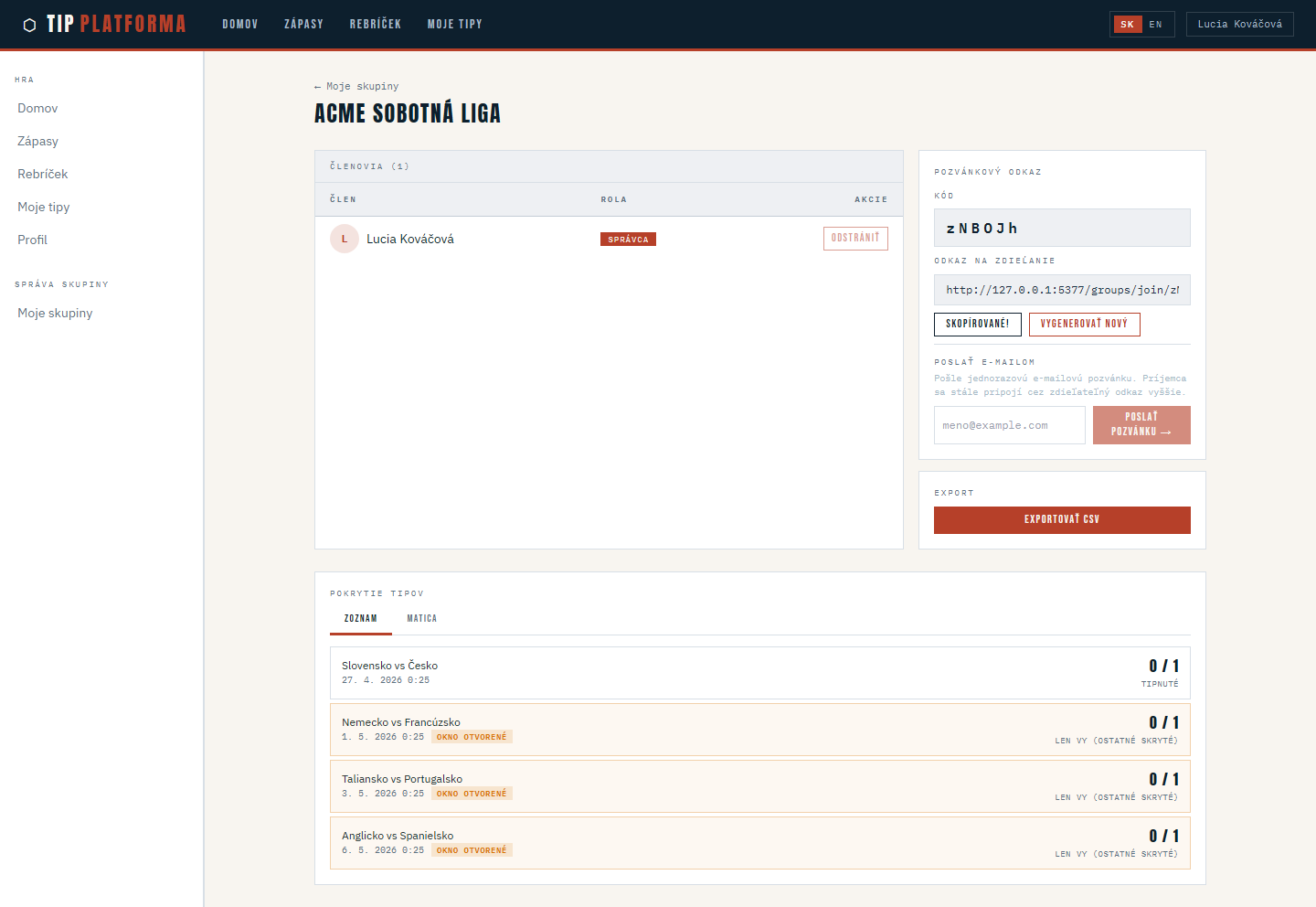Click Lucia Kováčová's avatar circle
This screenshot has height=907, width=1316.
click(x=345, y=239)
